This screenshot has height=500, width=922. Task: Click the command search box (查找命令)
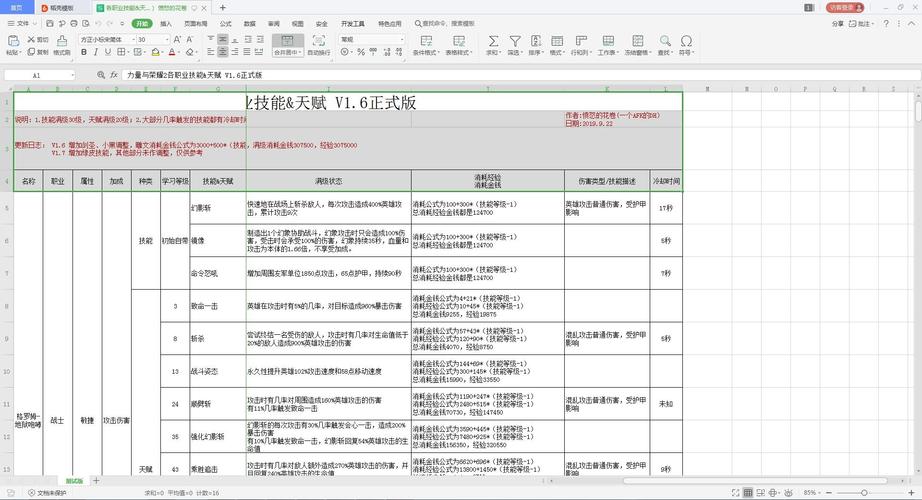pos(445,24)
